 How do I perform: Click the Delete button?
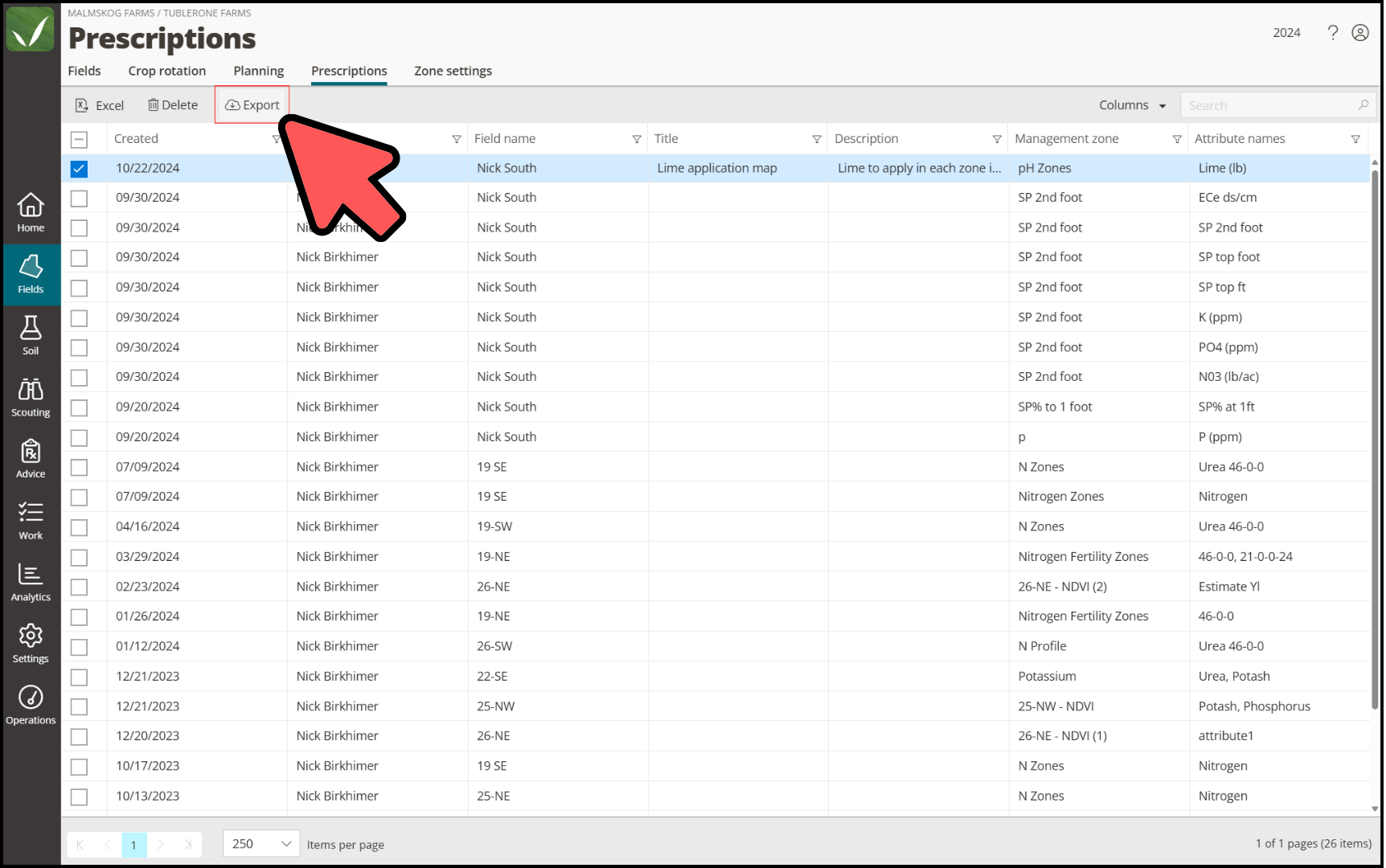[173, 105]
